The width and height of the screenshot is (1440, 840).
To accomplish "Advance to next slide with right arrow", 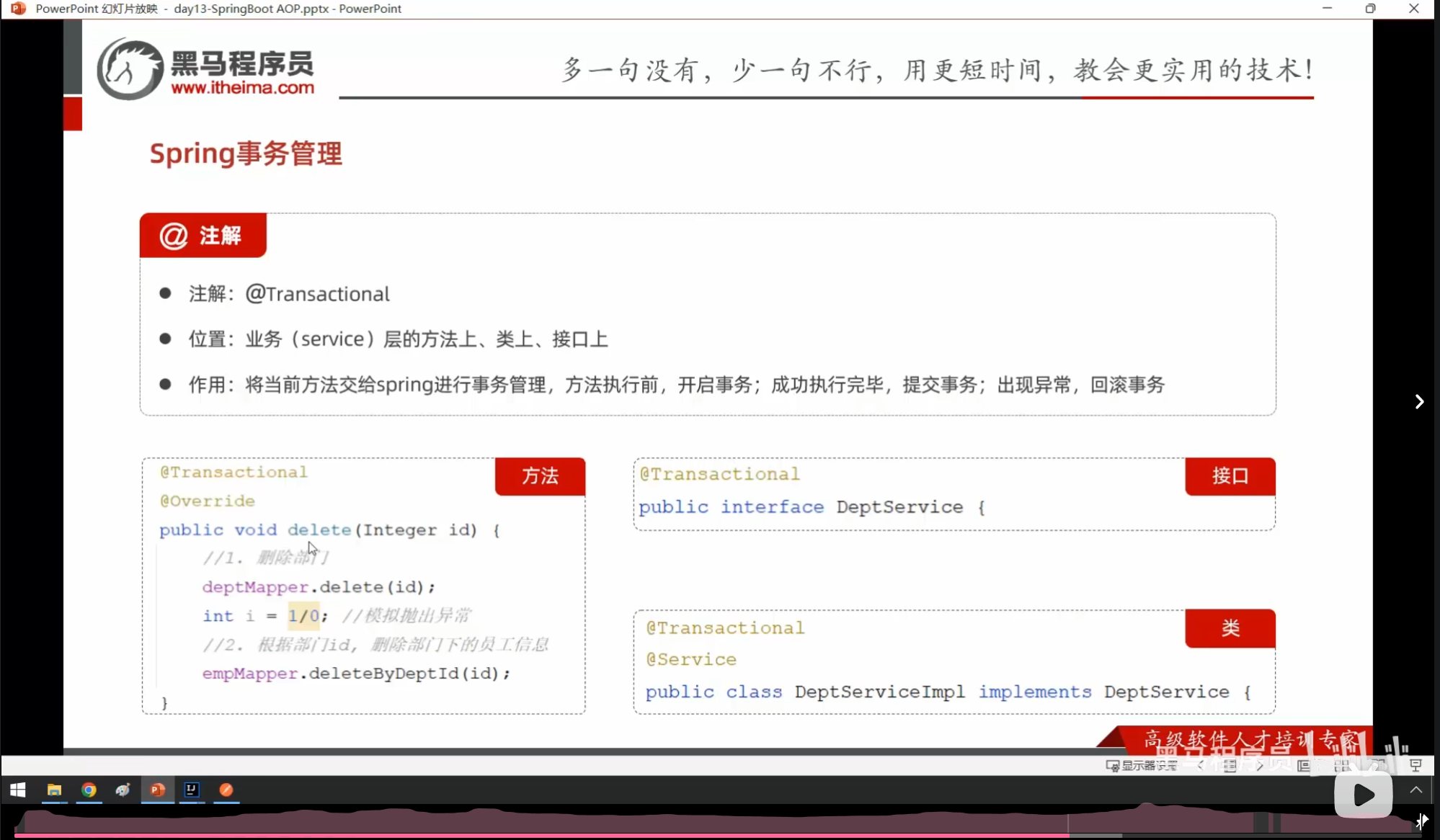I will coord(1419,402).
